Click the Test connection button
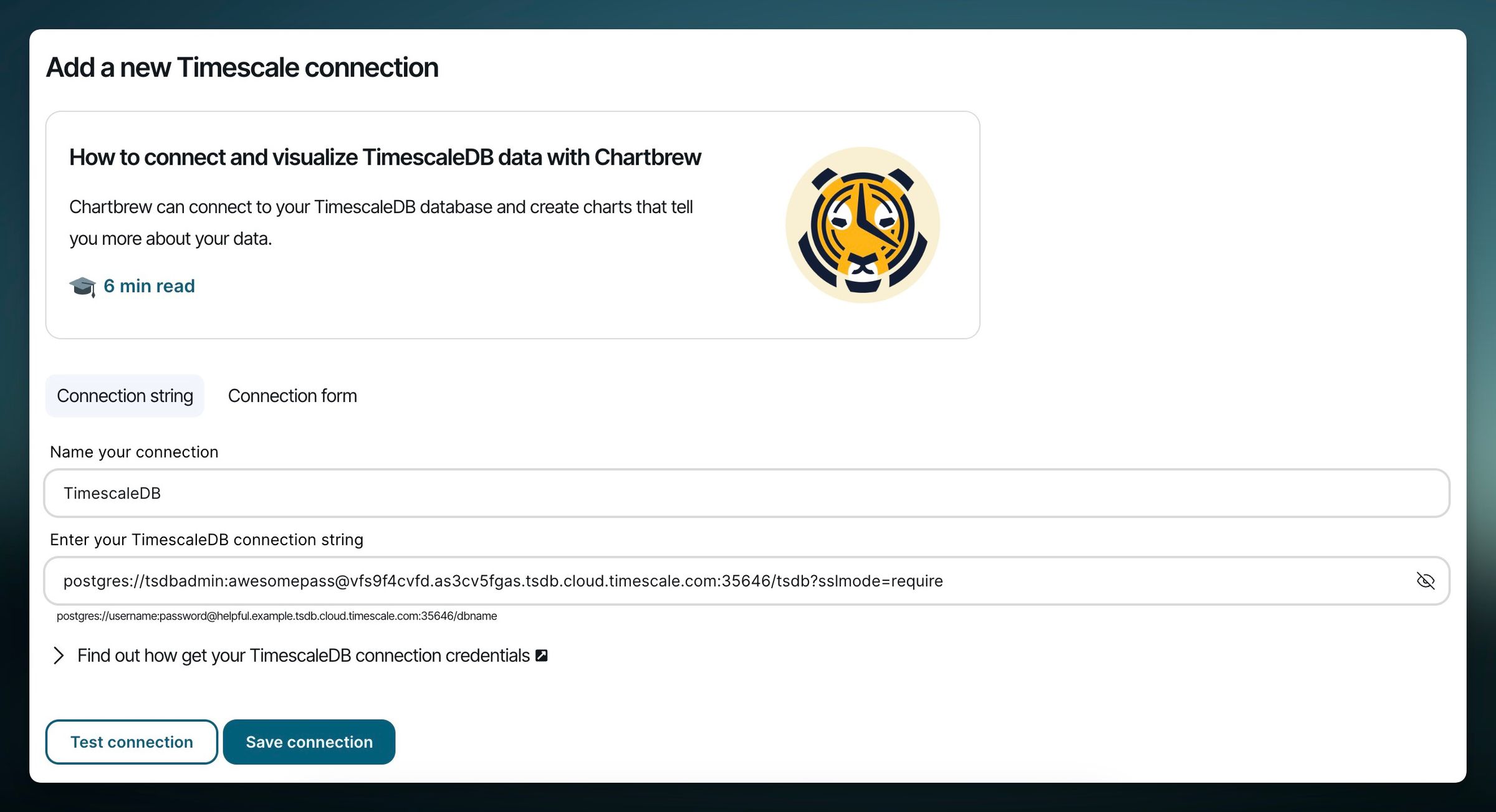The width and height of the screenshot is (1496, 812). pyautogui.click(x=131, y=742)
